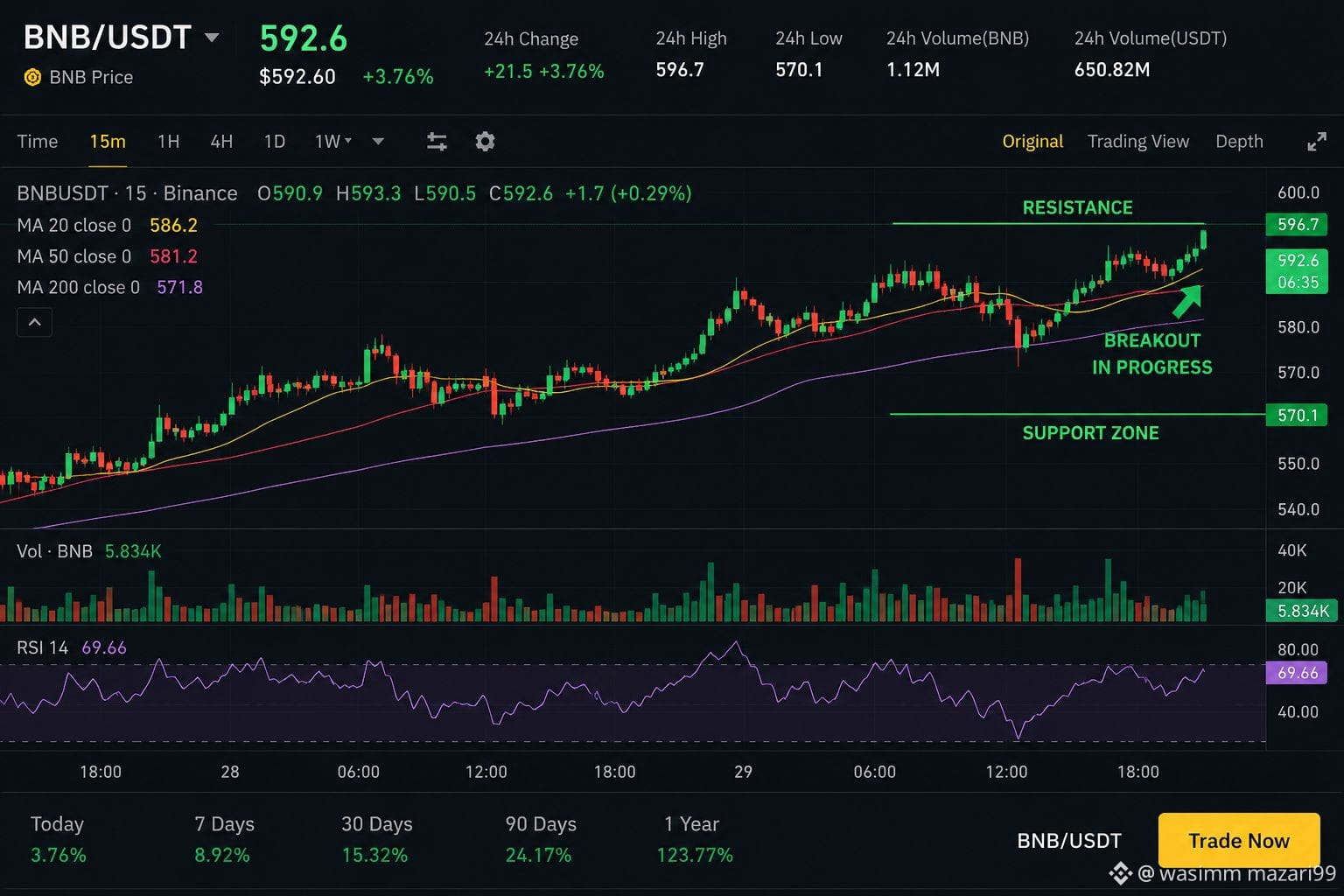Open the BNB Price link
The height and width of the screenshot is (896, 1344).
click(x=91, y=77)
